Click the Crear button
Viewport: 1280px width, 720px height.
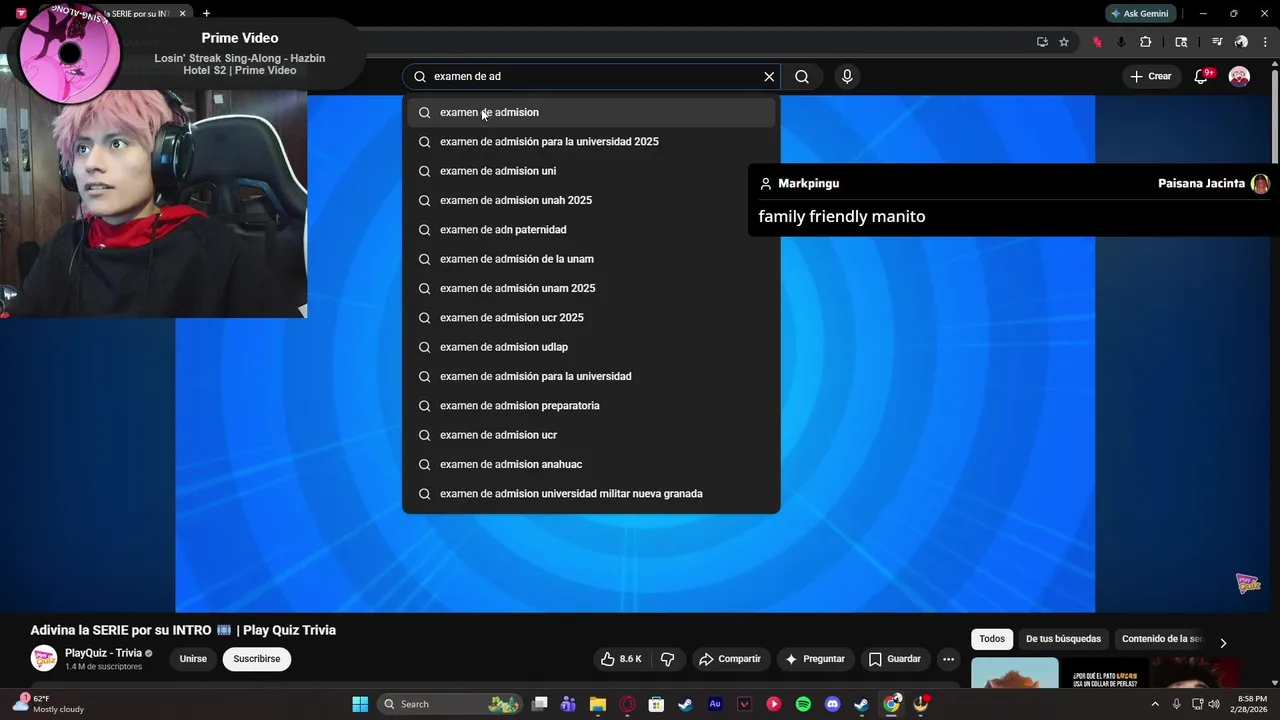click(1150, 77)
